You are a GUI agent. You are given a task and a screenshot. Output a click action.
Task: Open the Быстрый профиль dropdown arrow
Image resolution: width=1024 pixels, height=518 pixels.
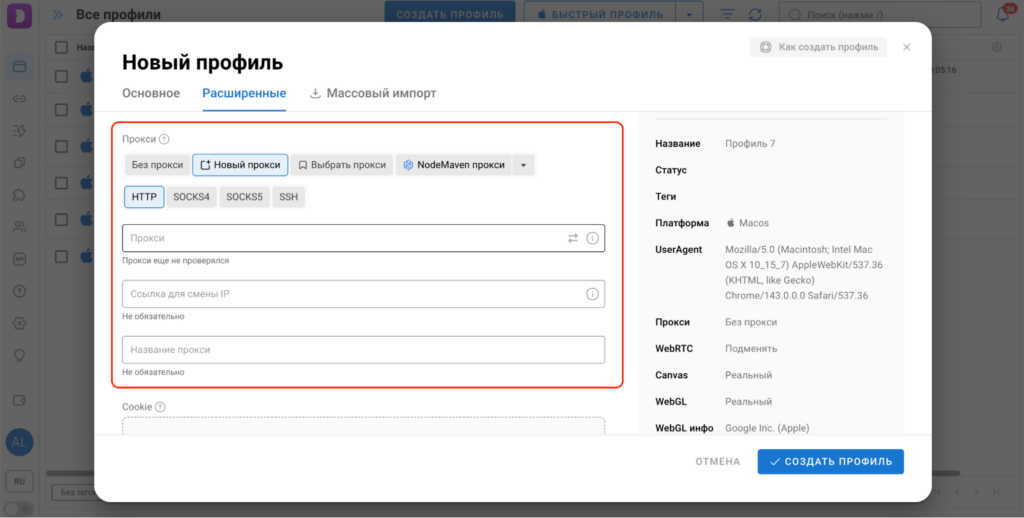tap(689, 15)
